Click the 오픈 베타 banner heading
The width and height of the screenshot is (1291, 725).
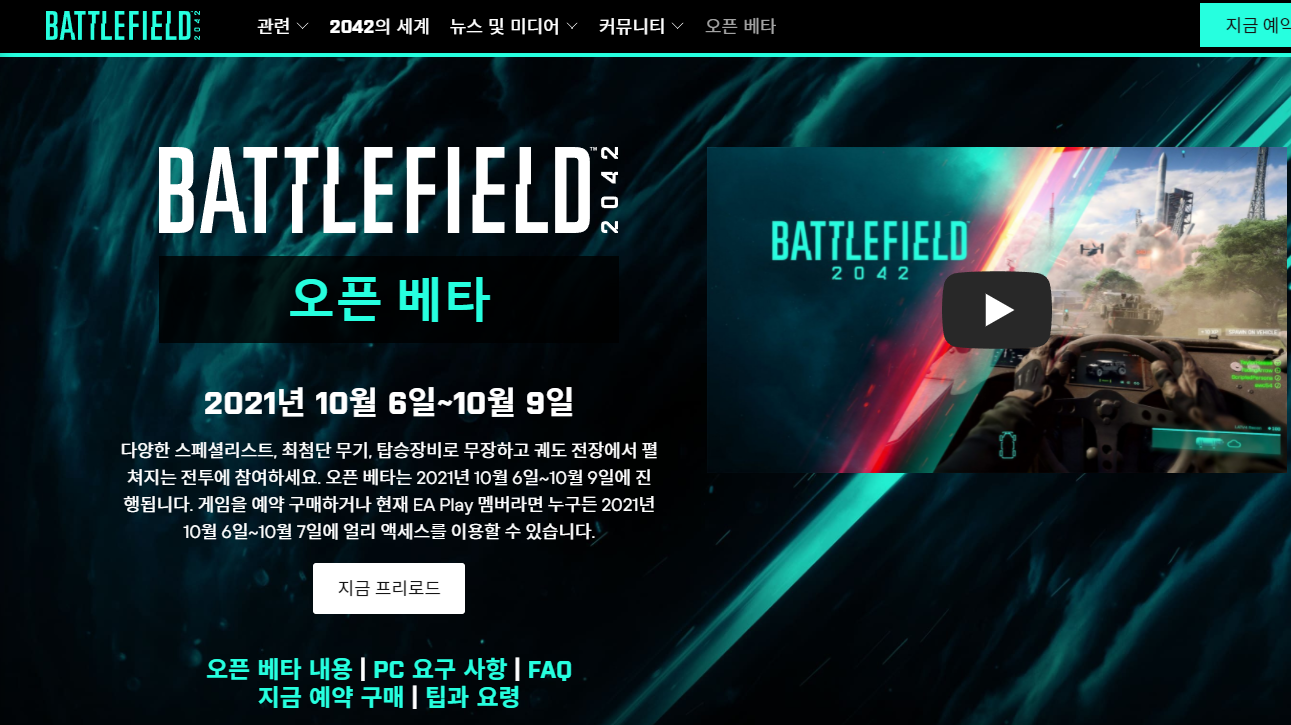(389, 299)
